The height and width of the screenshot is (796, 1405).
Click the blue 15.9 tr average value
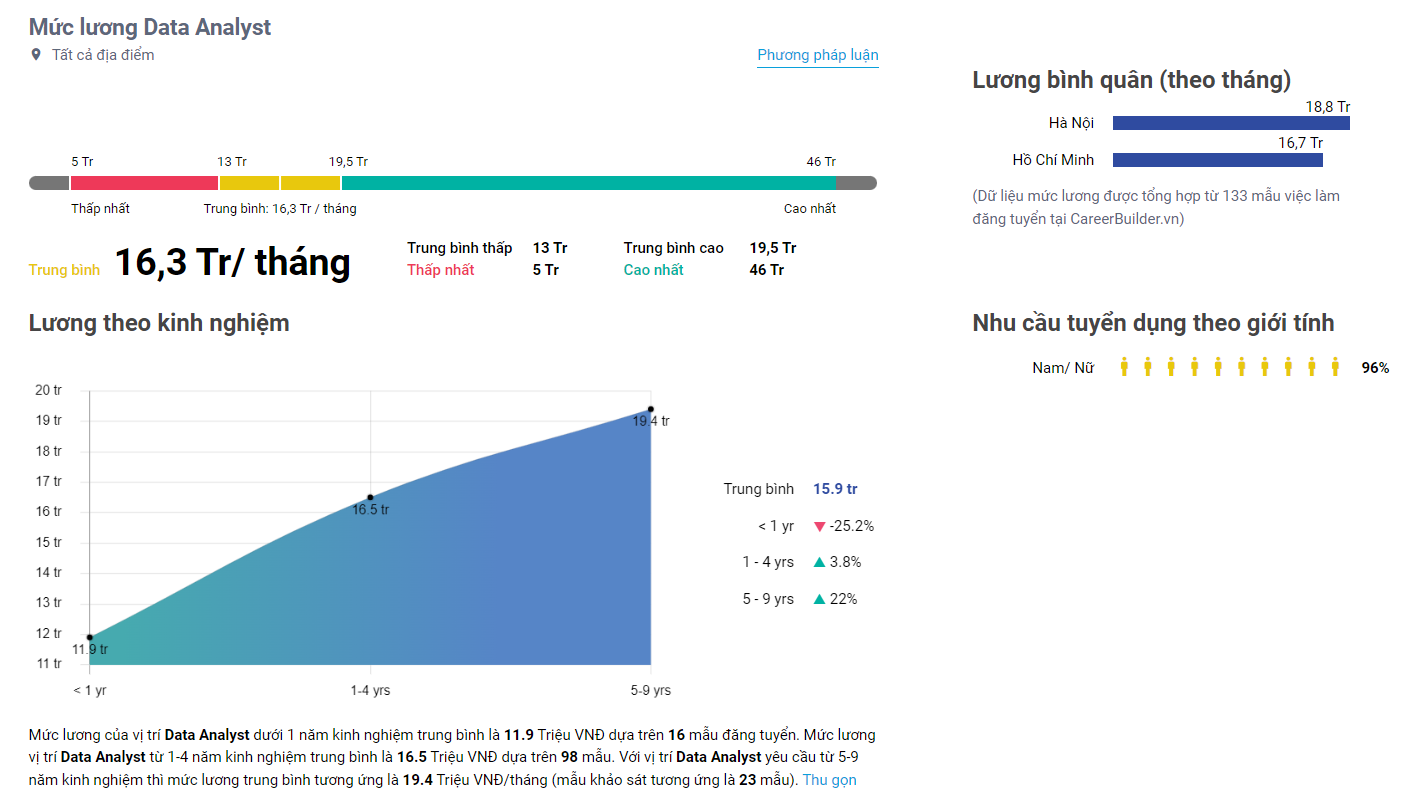point(835,489)
